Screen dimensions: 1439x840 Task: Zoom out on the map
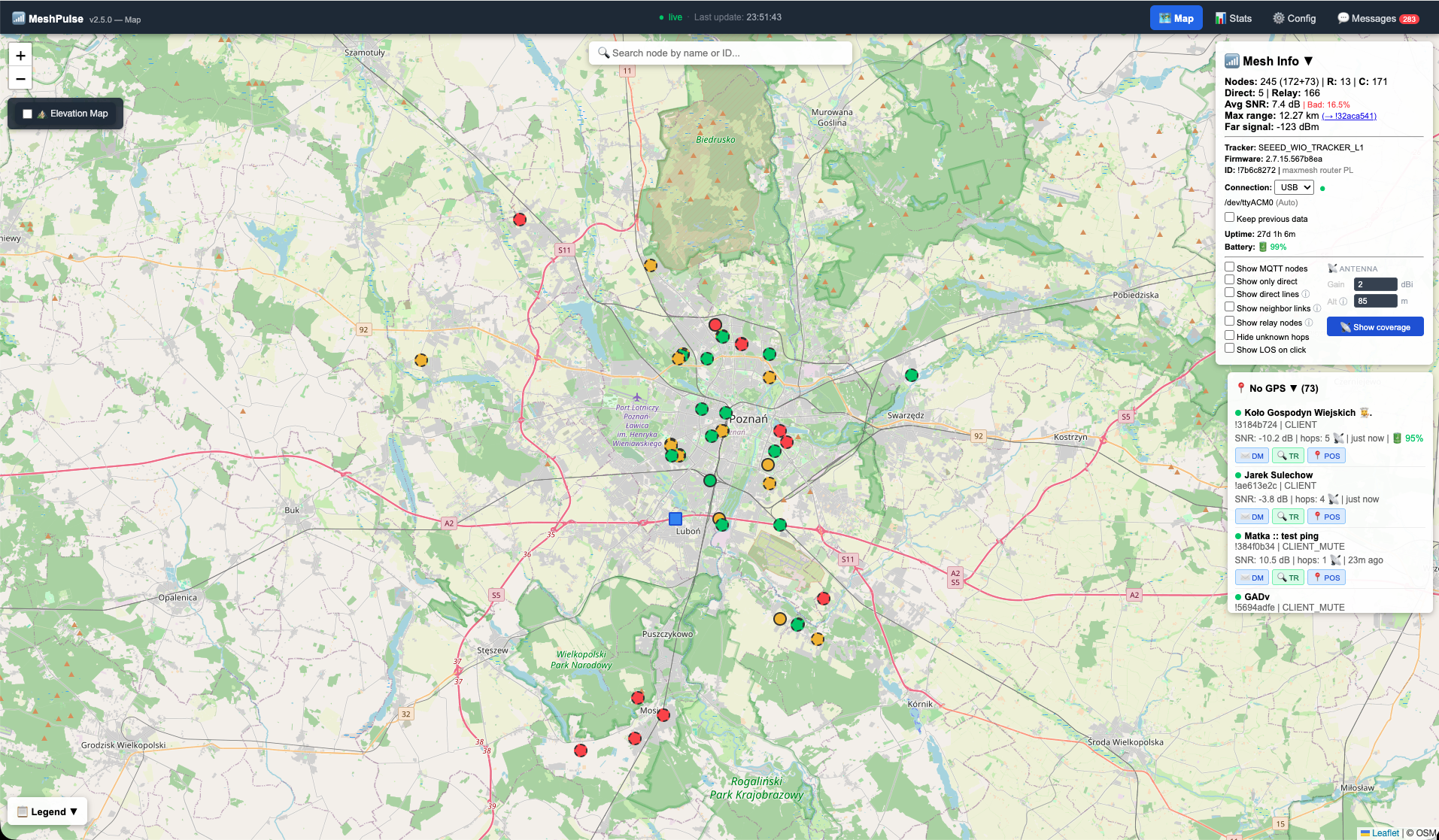pos(20,78)
